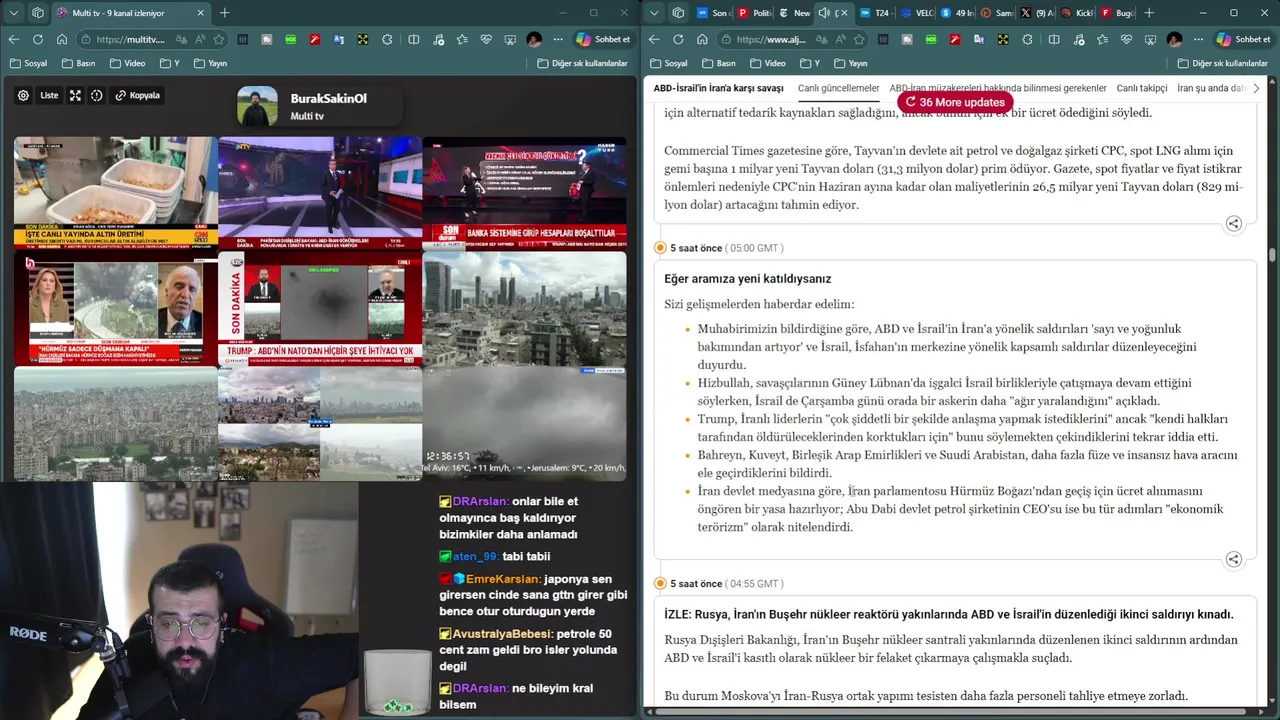This screenshot has height=720, width=1280.
Task: Share the Eğer aramıza yeni katıldıysanız update
Action: pyautogui.click(x=1234, y=560)
